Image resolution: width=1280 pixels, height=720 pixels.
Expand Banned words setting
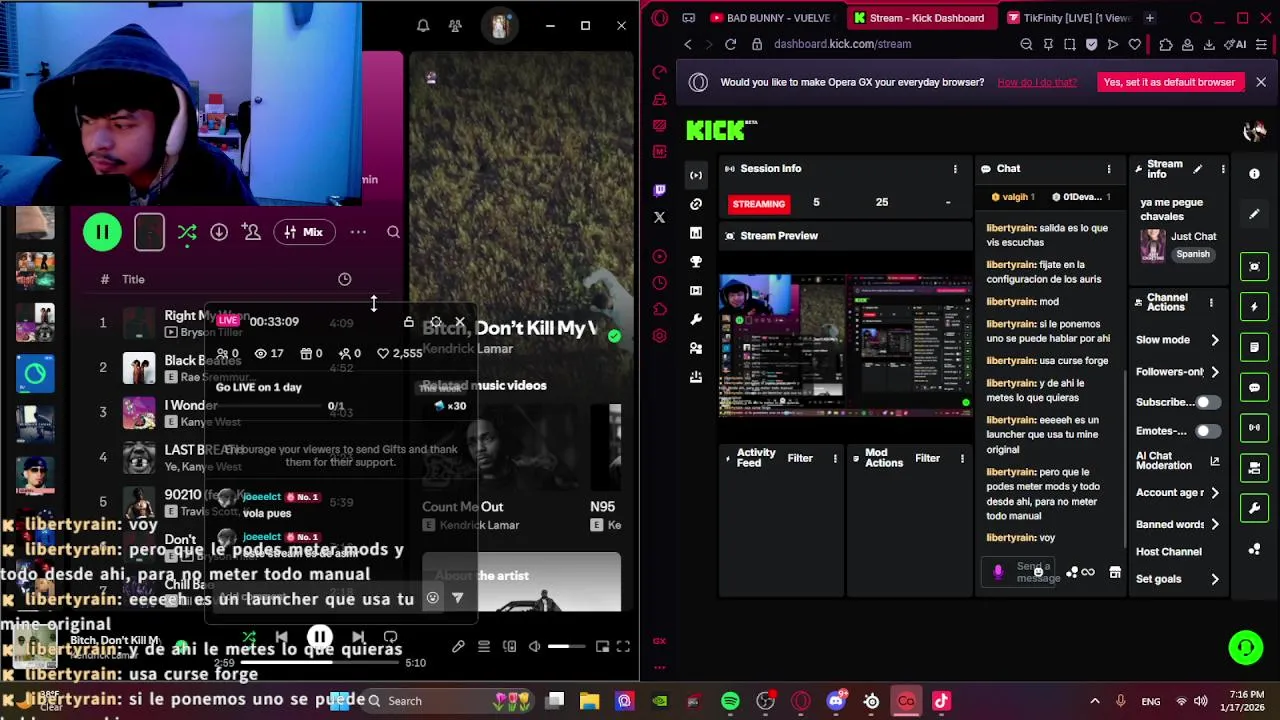coord(1215,524)
